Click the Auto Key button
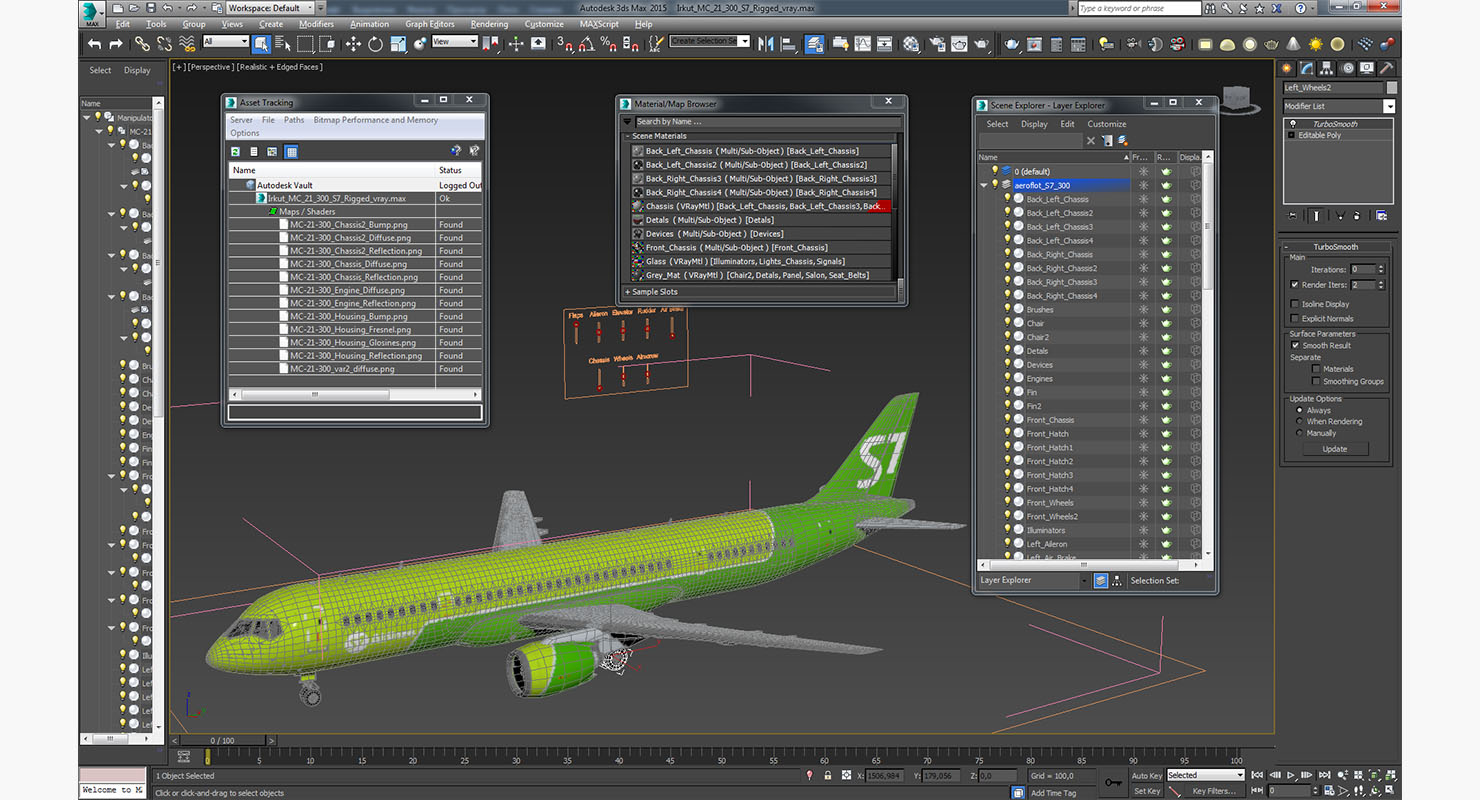 (1147, 775)
